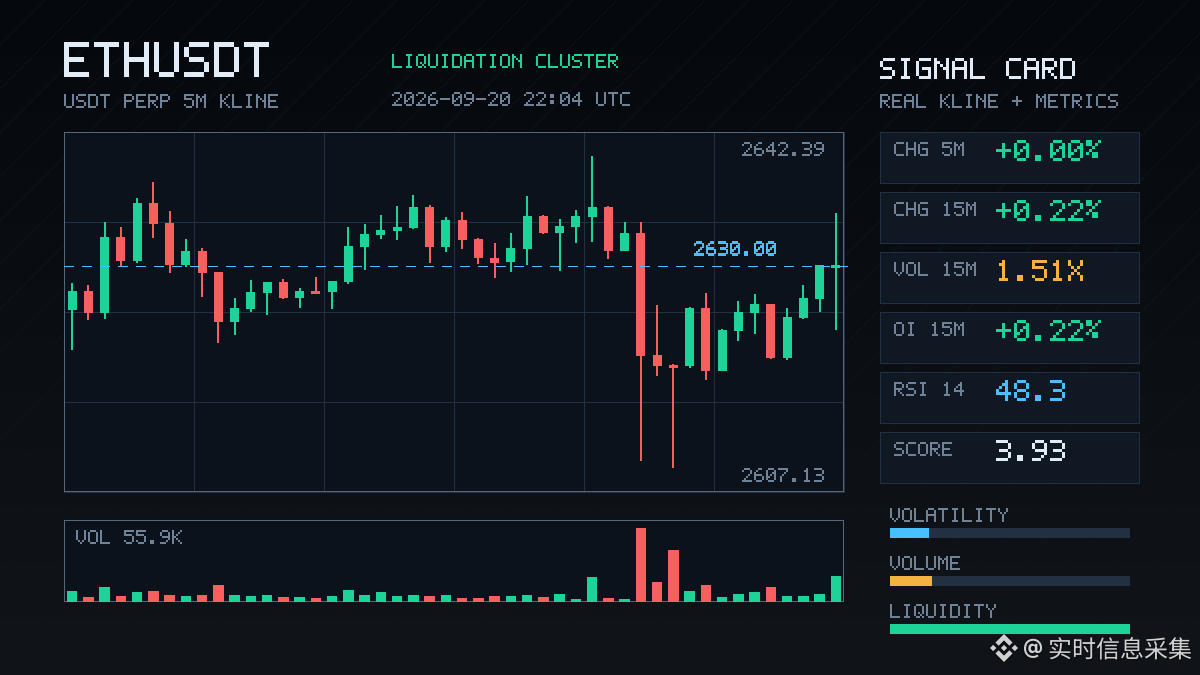This screenshot has width=1200, height=675.
Task: Click the SIGNAL CARD heading
Action: tap(977, 69)
